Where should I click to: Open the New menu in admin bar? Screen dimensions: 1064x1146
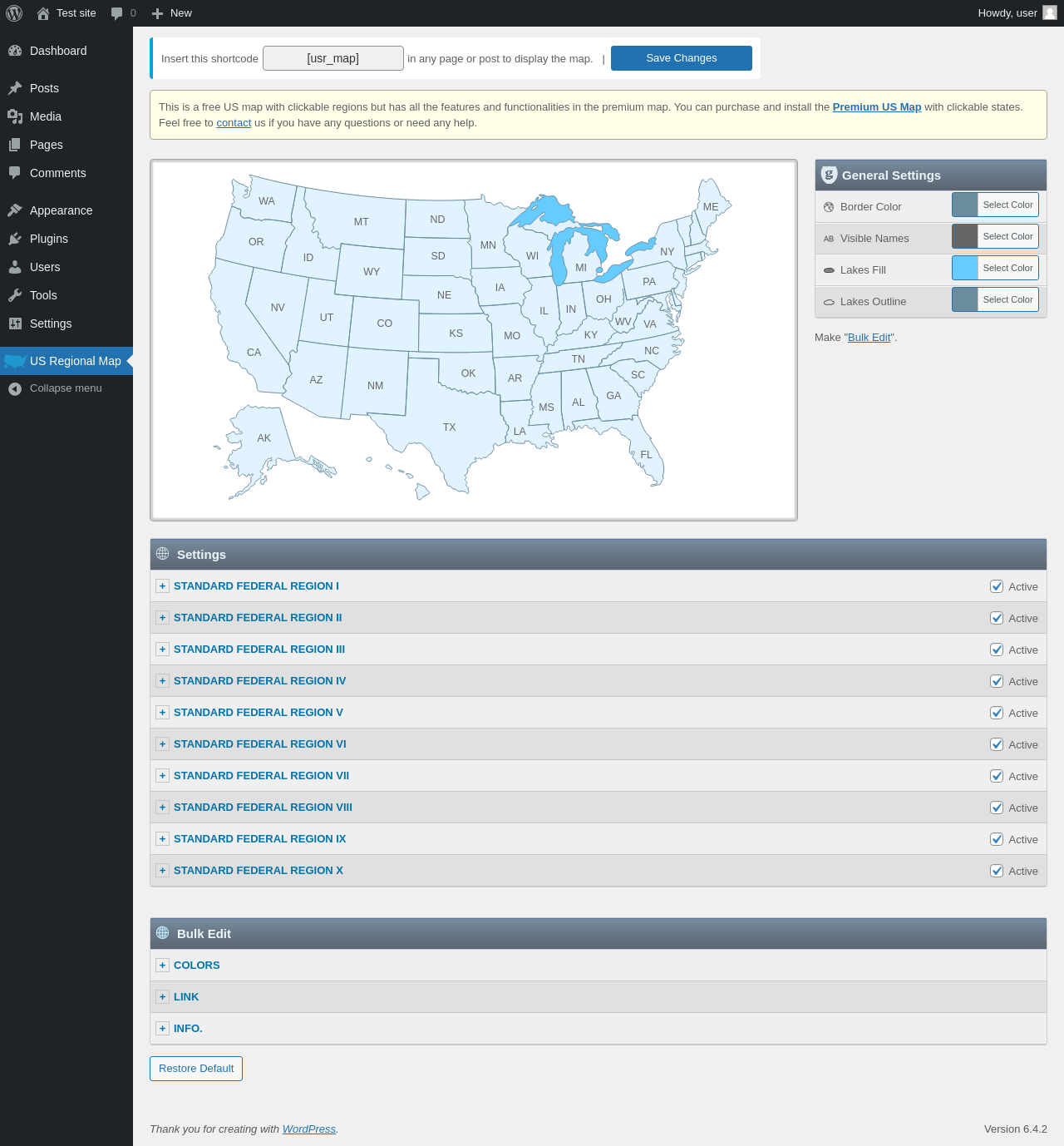[172, 13]
